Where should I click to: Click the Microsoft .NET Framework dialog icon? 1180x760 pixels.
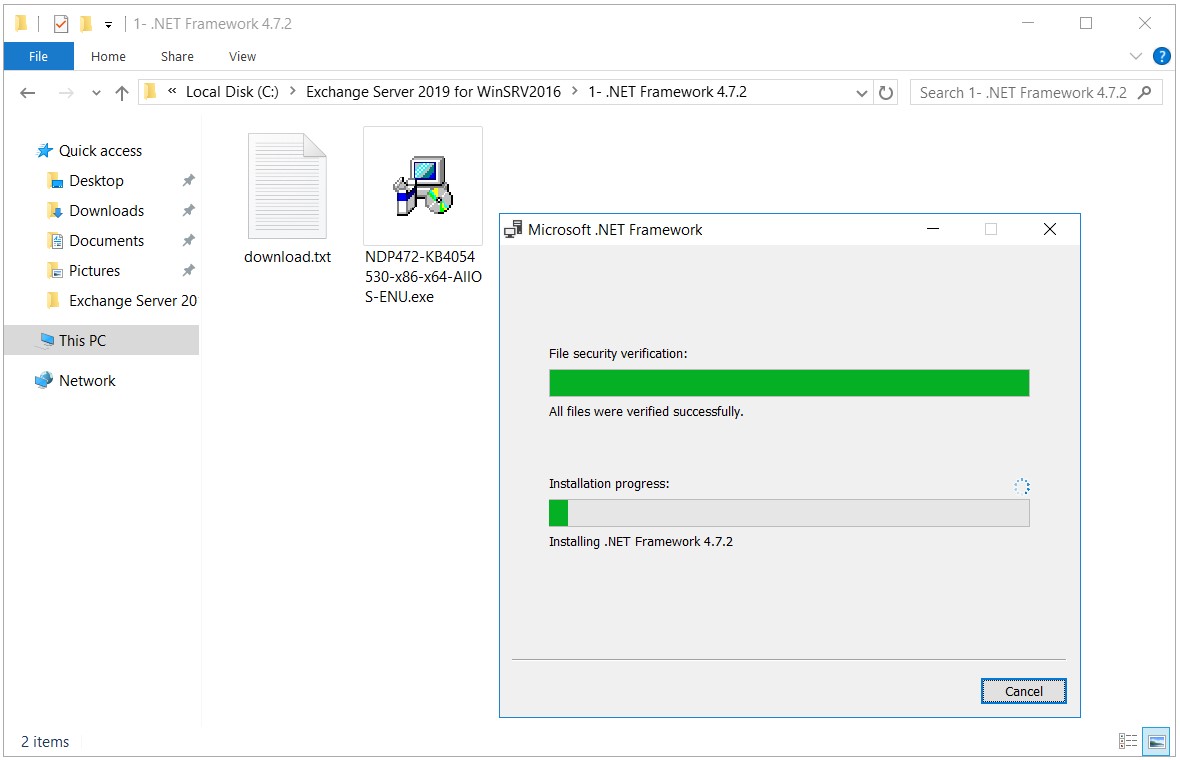(513, 230)
